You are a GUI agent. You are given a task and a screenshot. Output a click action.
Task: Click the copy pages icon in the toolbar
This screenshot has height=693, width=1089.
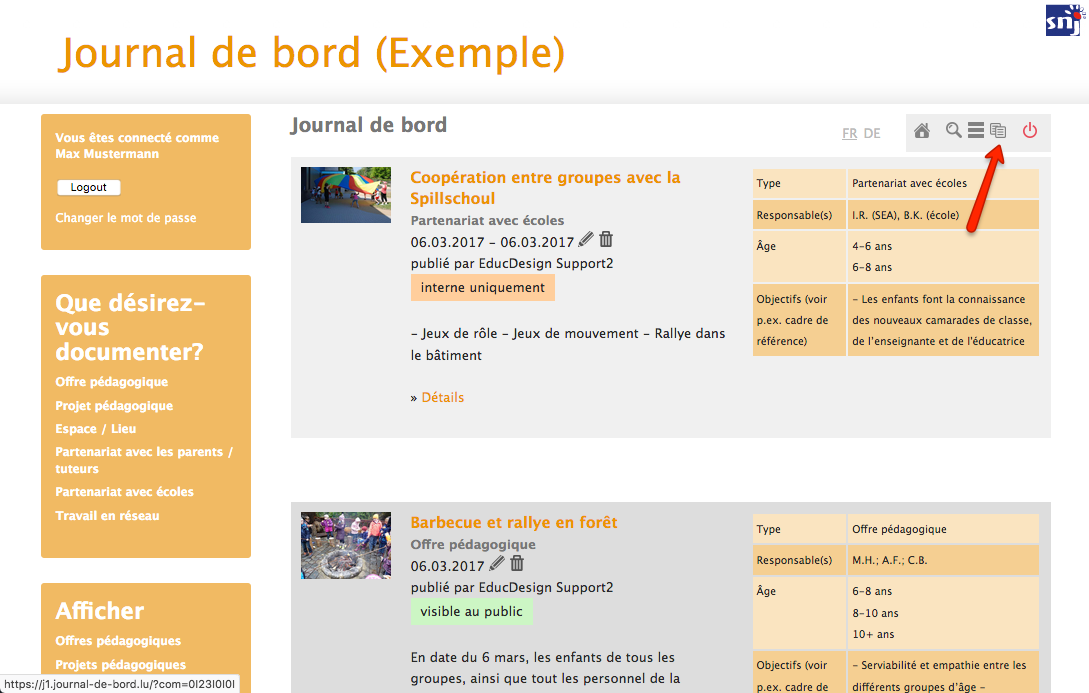point(998,131)
